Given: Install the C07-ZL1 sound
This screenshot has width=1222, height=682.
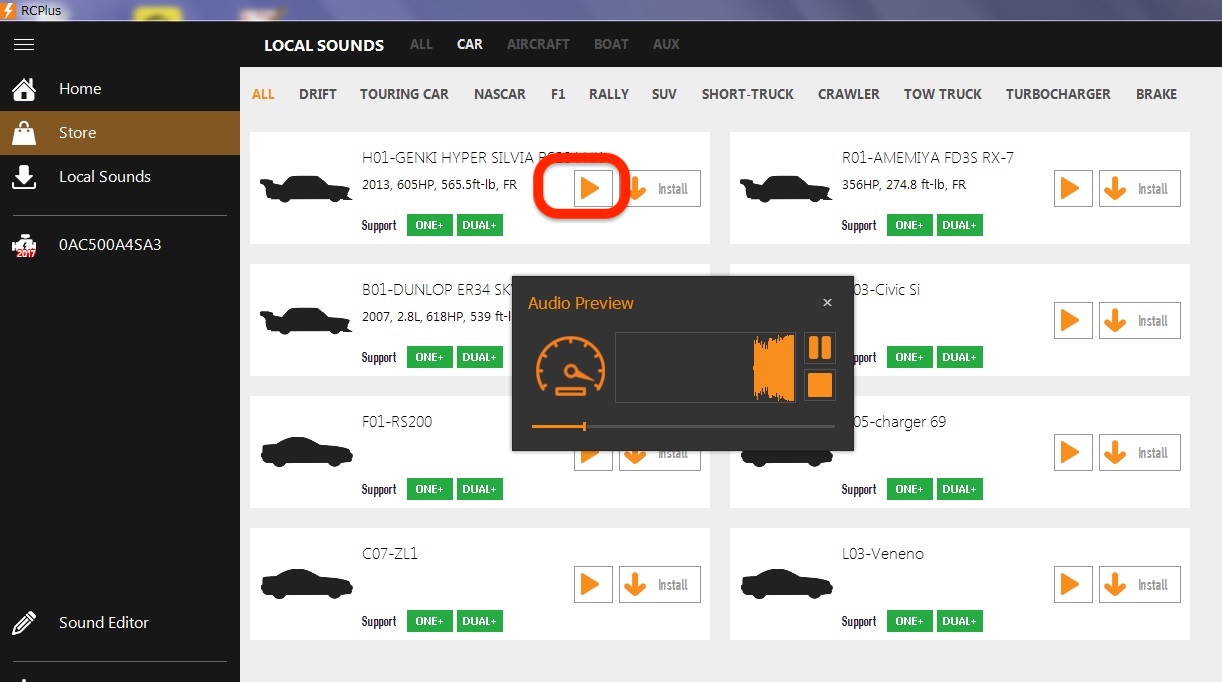Looking at the screenshot, I should pos(659,585).
